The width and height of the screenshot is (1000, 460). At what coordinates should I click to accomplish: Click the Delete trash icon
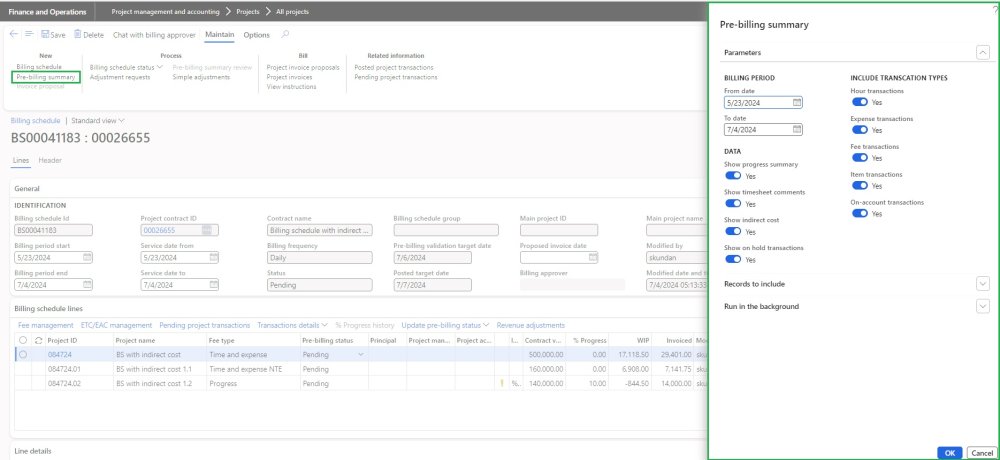coord(78,34)
